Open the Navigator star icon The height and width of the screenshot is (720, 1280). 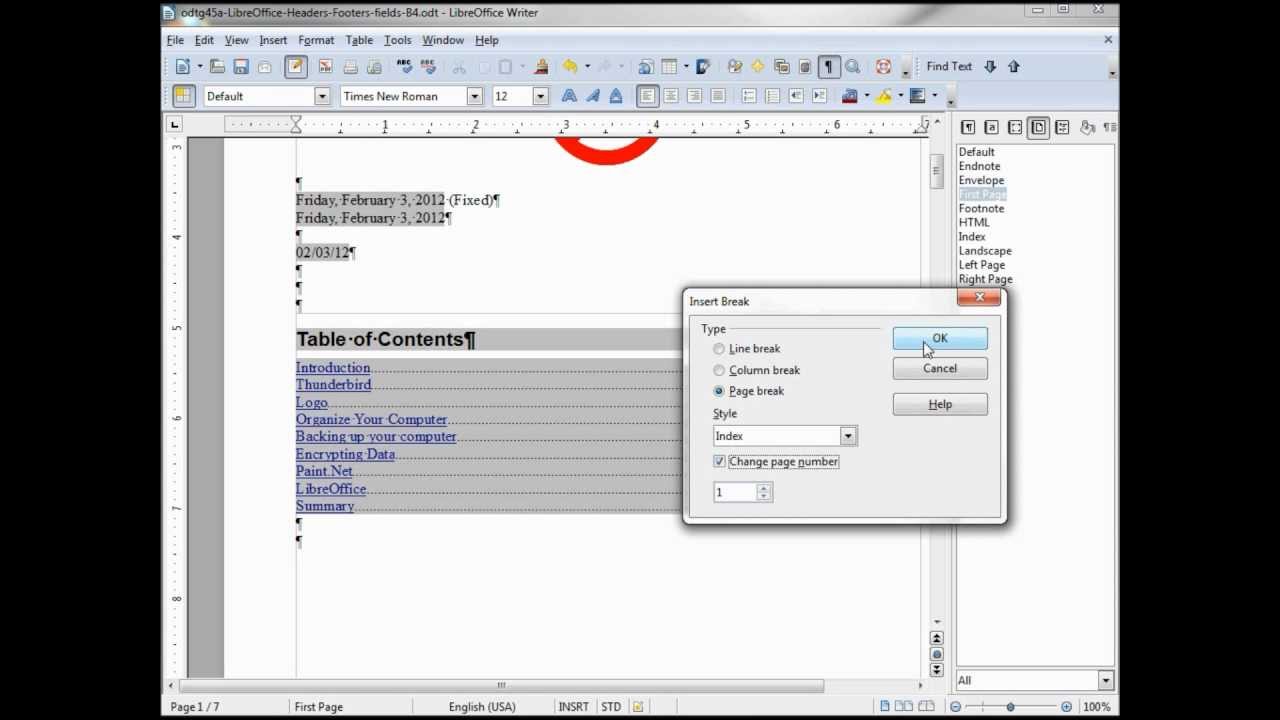tap(758, 66)
